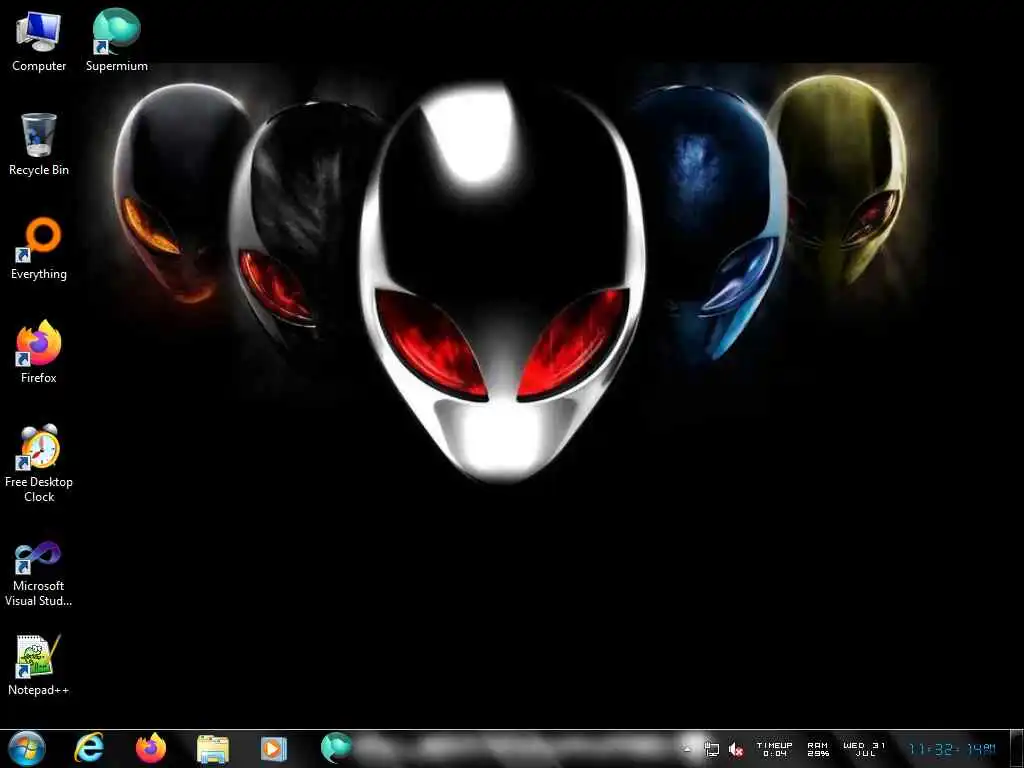Click the WED 31 JUL date display
1024x768 pixels.
coord(864,749)
